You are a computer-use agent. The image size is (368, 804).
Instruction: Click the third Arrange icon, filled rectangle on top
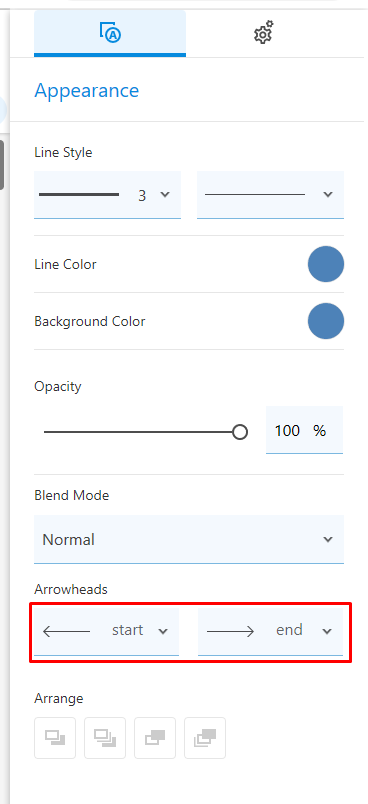pyautogui.click(x=155, y=738)
